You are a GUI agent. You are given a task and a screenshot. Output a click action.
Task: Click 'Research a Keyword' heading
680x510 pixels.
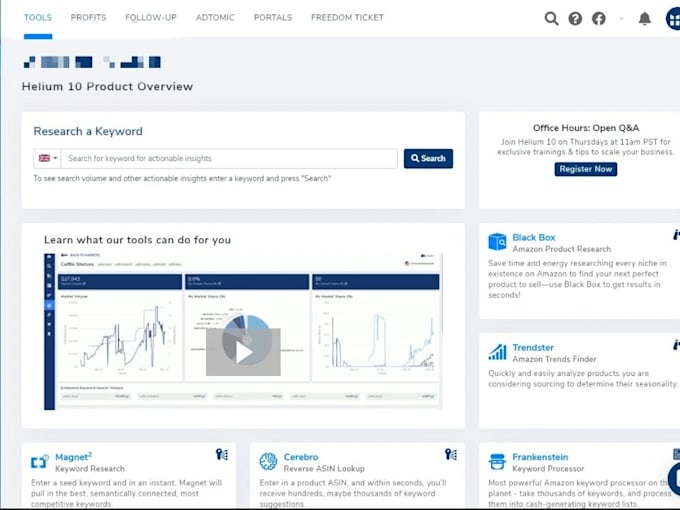88,131
